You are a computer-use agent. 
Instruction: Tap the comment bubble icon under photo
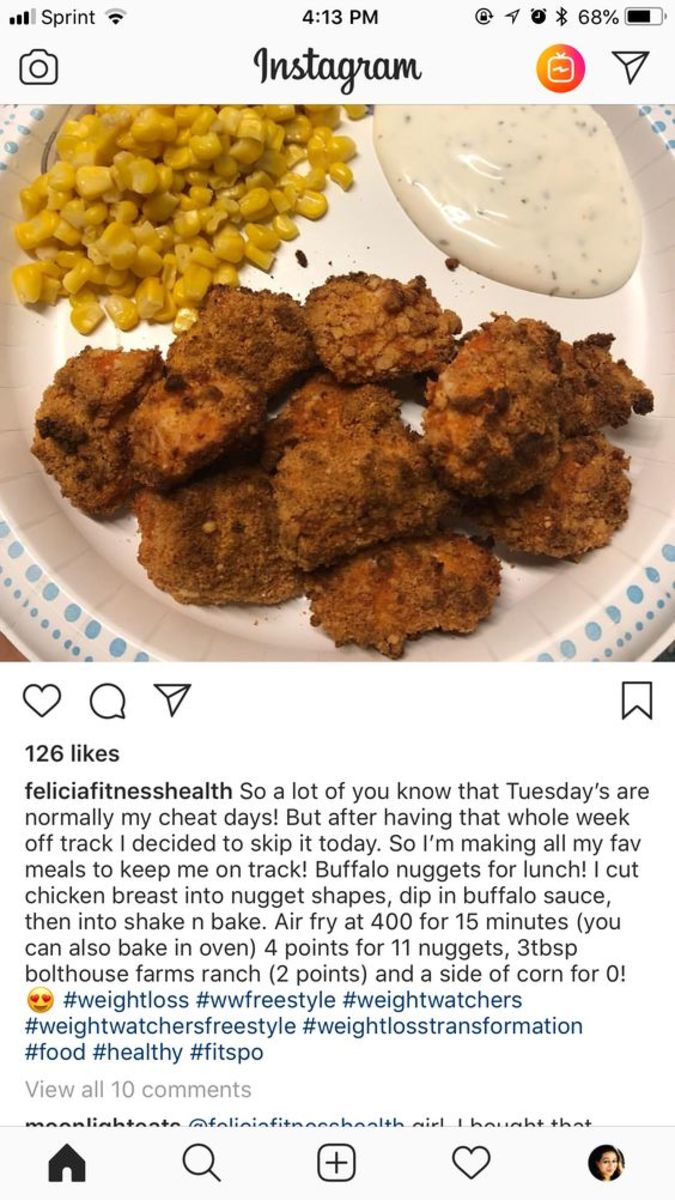pos(107,702)
